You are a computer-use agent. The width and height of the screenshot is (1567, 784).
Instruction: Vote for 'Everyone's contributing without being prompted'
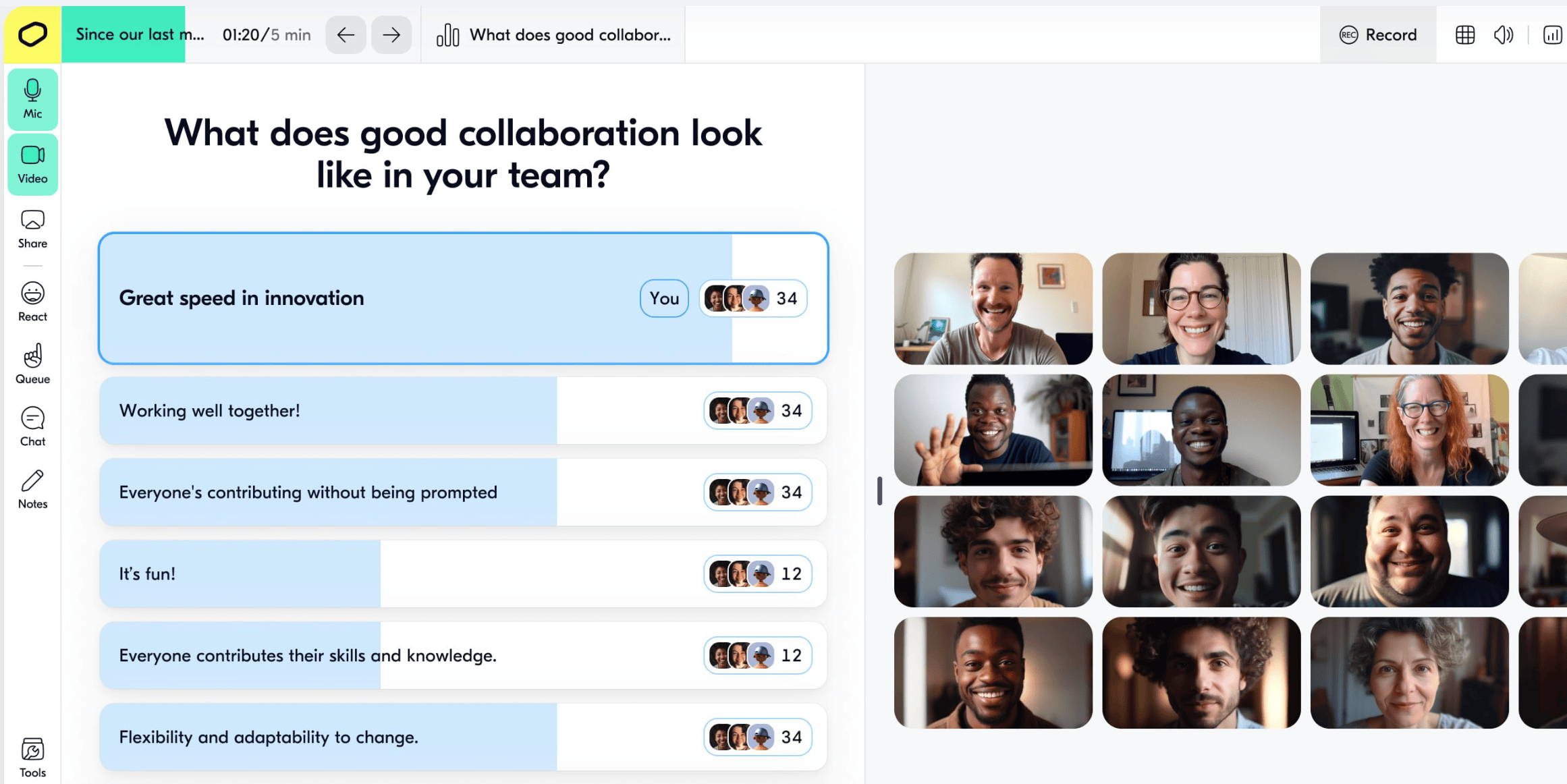point(463,492)
